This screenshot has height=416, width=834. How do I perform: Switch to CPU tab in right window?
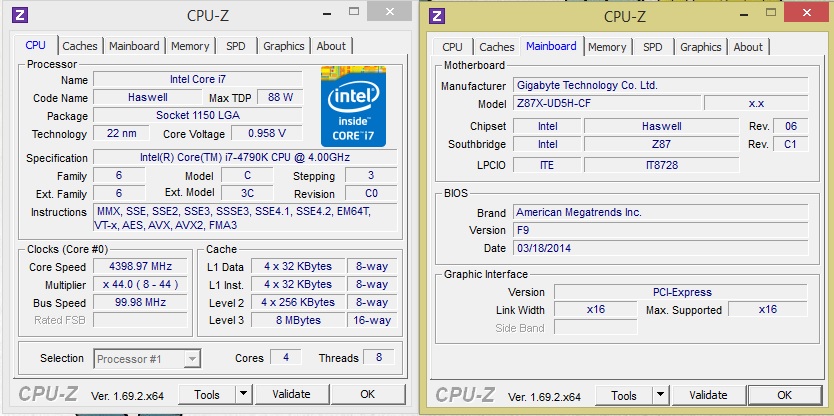coord(452,47)
